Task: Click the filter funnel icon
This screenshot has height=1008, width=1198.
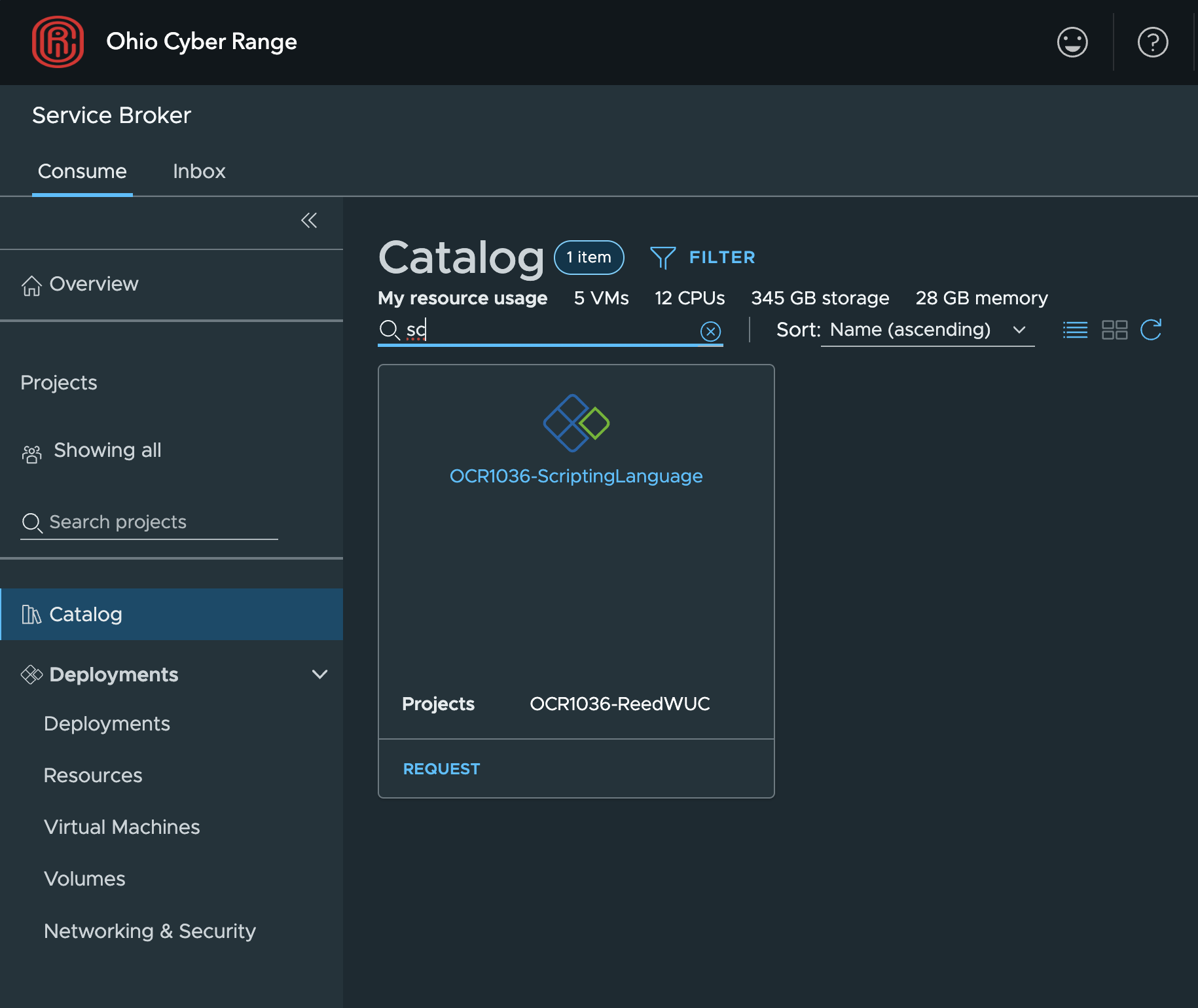Action: pos(663,258)
